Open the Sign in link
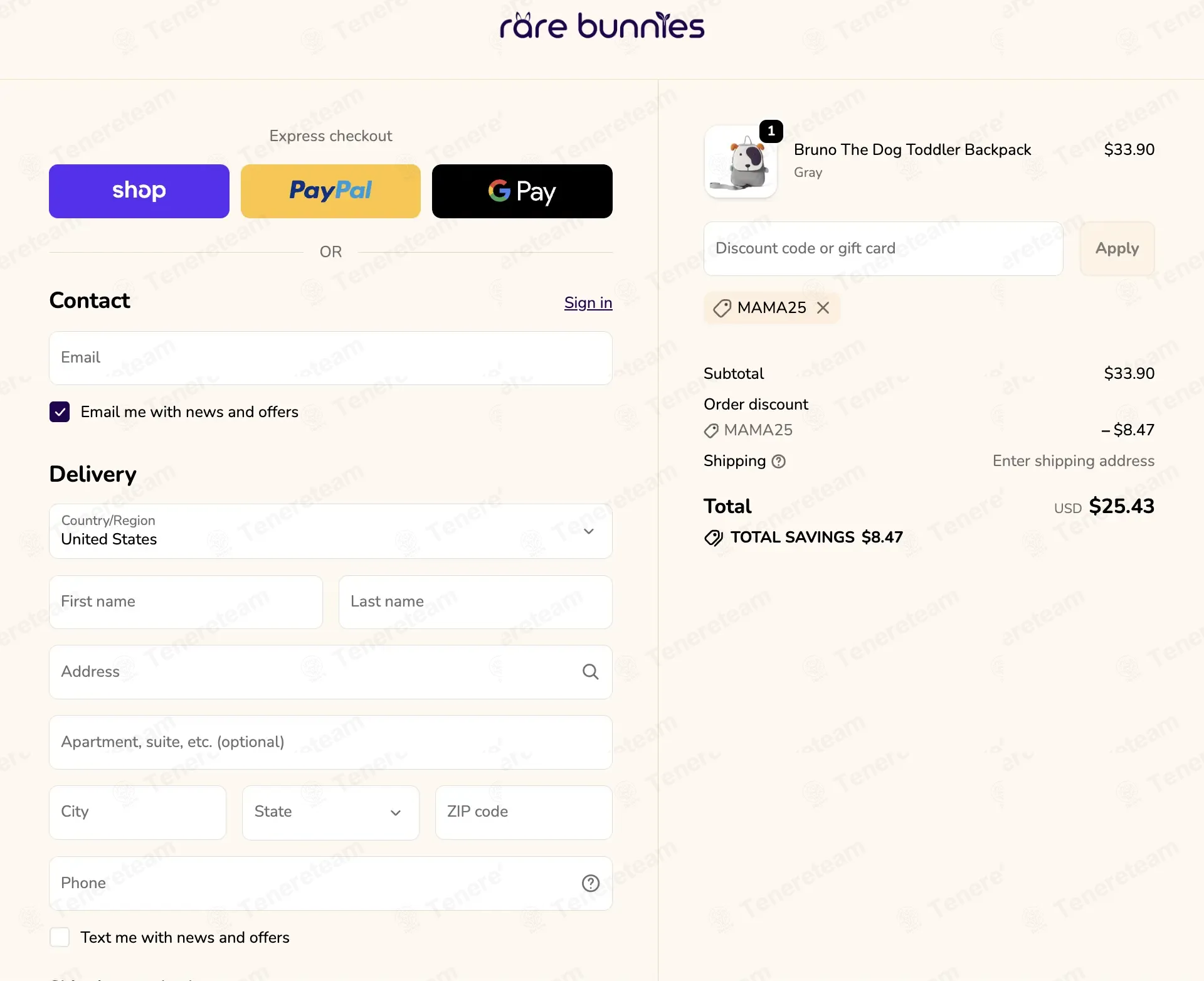Image resolution: width=1204 pixels, height=981 pixels. (x=588, y=303)
